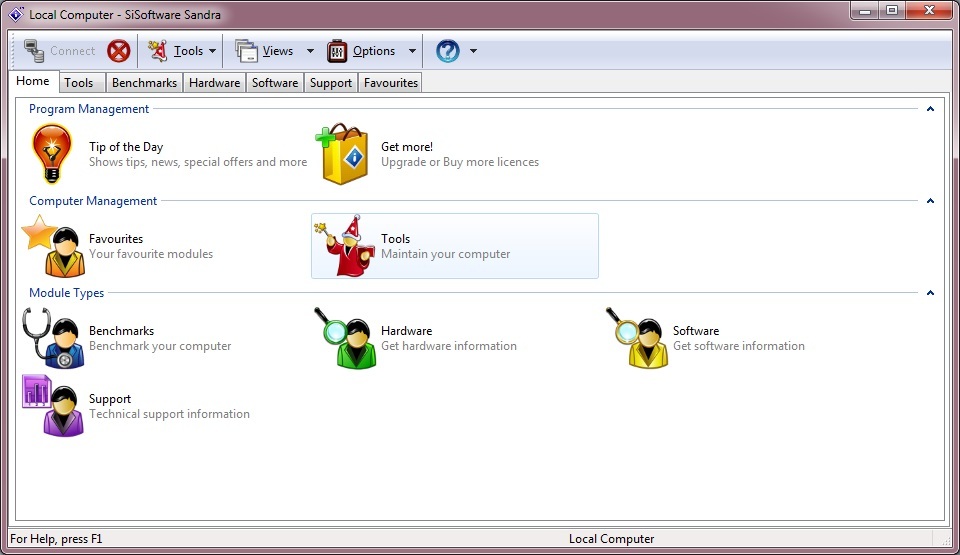Expand the Options toolbar dropdown arrow
This screenshot has width=960, height=555.
(412, 51)
